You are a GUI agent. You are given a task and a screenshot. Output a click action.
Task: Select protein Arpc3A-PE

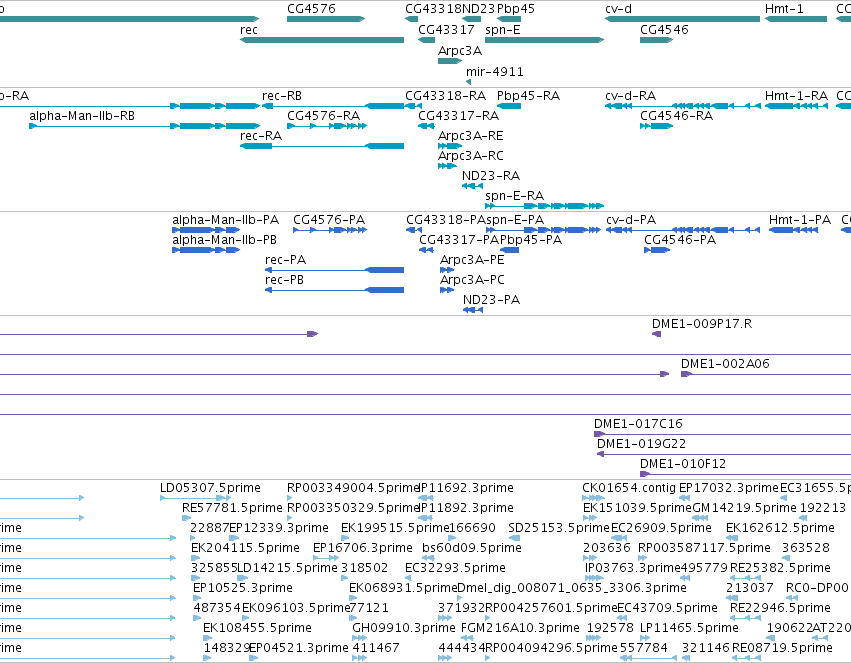447,270
